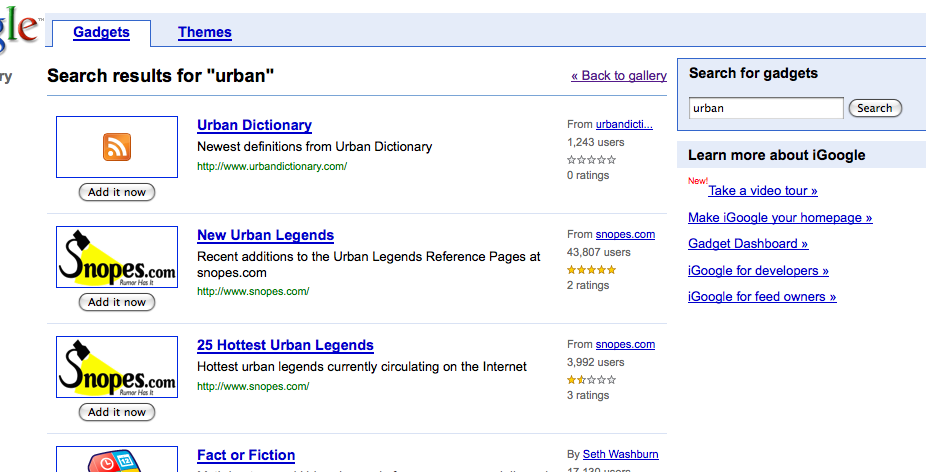Focus the gadget search text field
The height and width of the screenshot is (472, 926).
coord(766,108)
